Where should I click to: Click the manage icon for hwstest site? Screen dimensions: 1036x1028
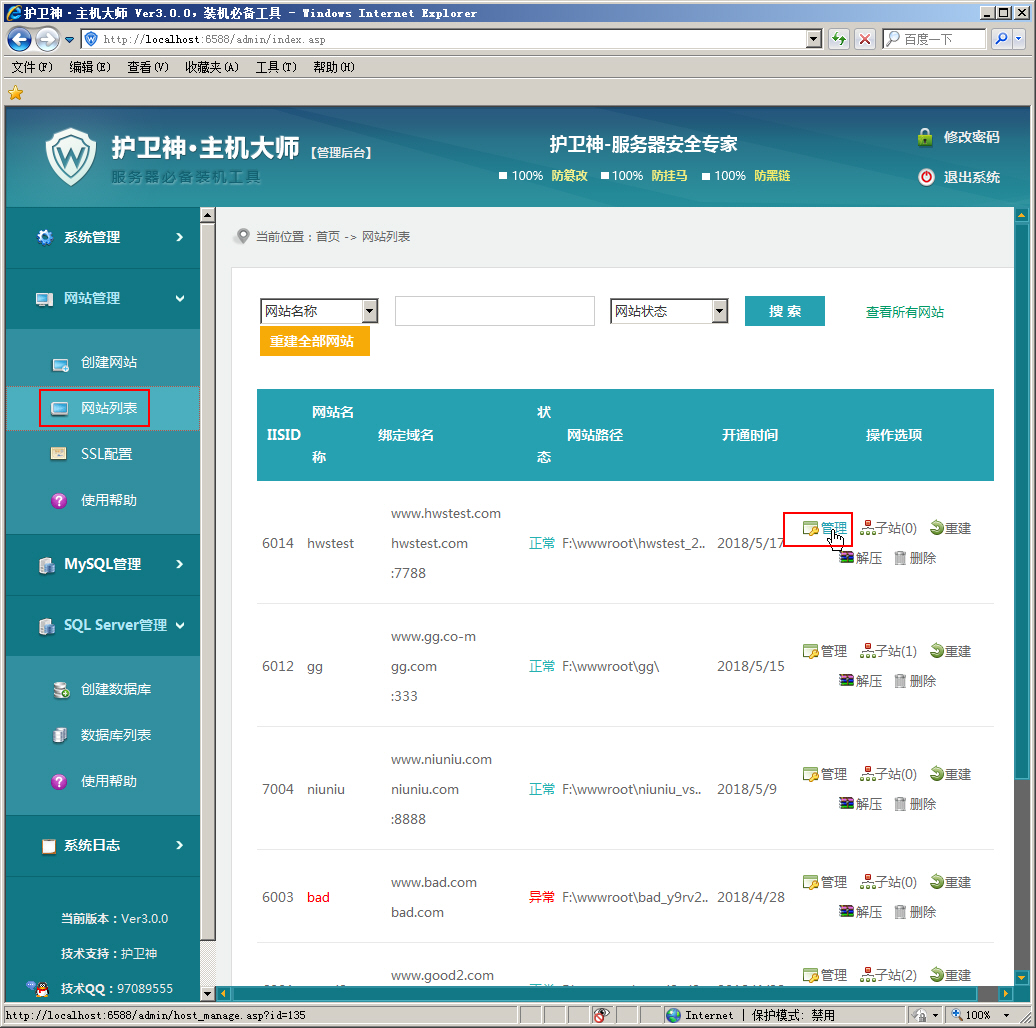(811, 528)
